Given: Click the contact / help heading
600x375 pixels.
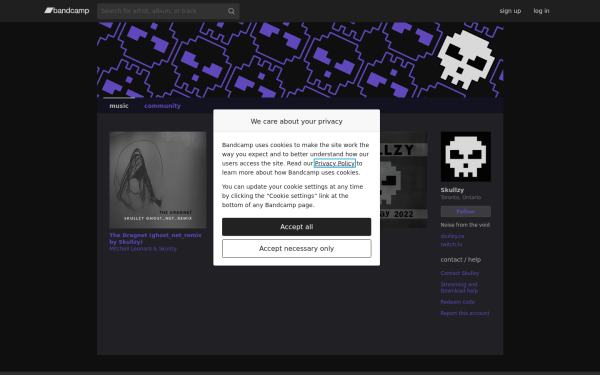Looking at the screenshot, I should click(x=460, y=259).
